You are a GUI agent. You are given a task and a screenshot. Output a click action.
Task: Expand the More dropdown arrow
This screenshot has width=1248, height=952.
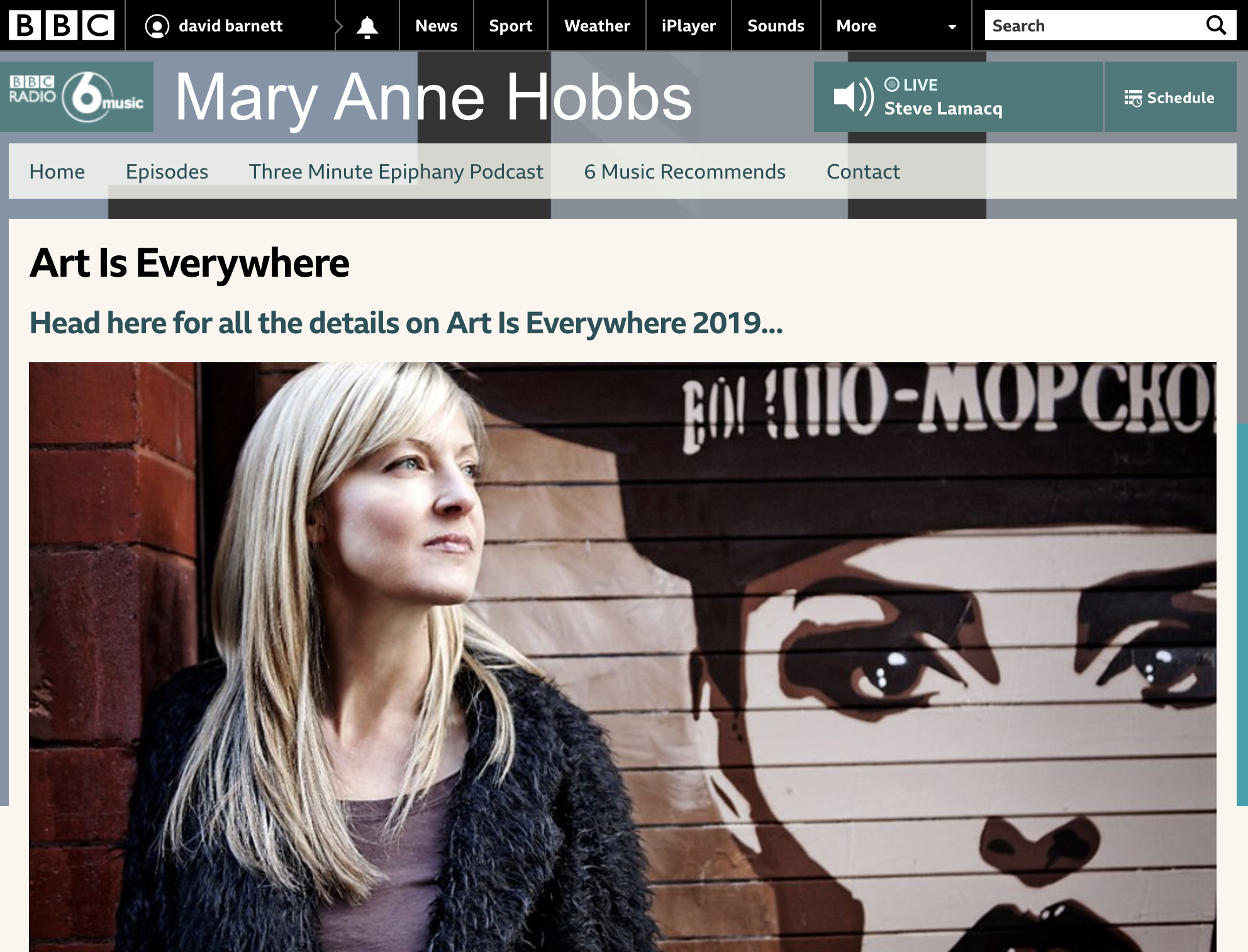pyautogui.click(x=952, y=27)
